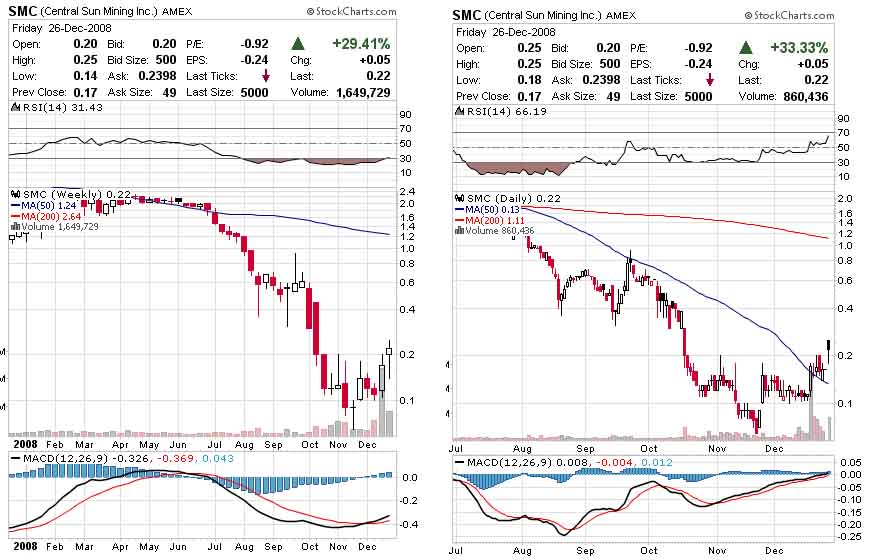
Task: Click the MACD histogram value 0.012
Action: pyautogui.click(x=657, y=462)
